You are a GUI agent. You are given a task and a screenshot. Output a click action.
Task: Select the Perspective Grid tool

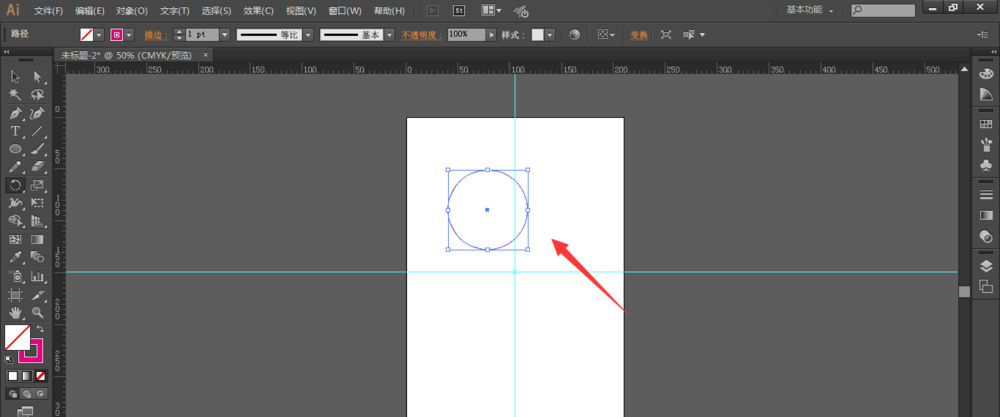coord(37,221)
